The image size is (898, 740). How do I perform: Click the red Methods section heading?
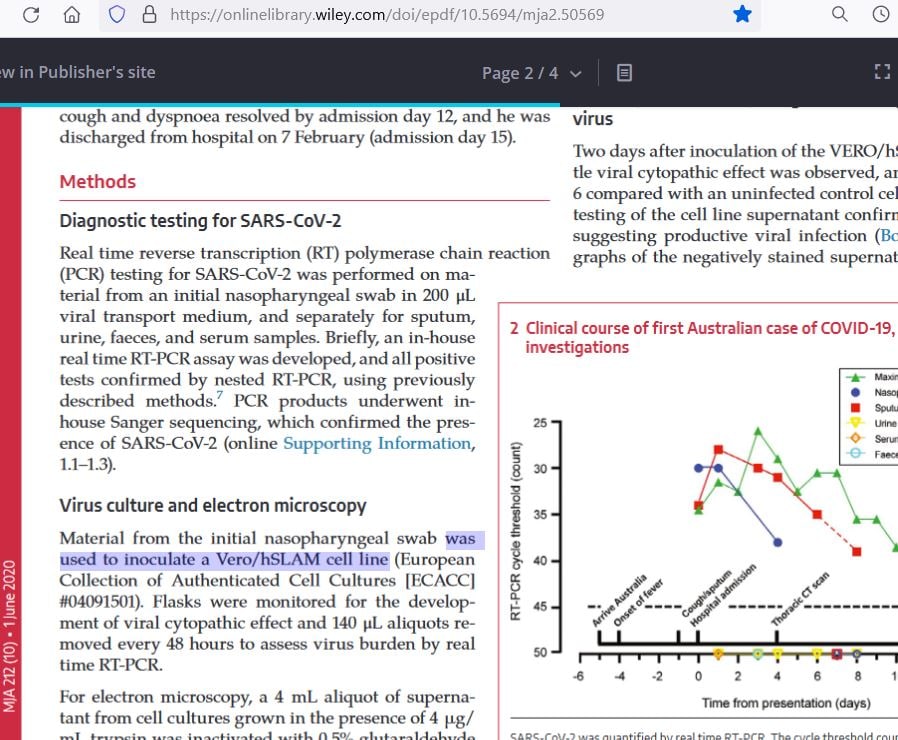pos(97,182)
